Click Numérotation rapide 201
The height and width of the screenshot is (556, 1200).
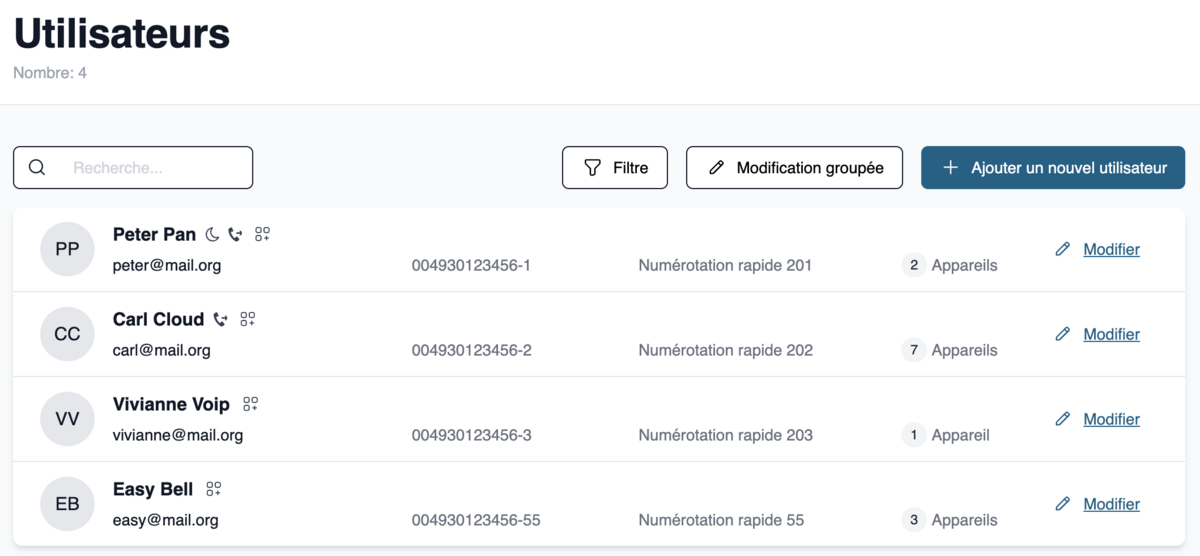pyautogui.click(x=725, y=266)
